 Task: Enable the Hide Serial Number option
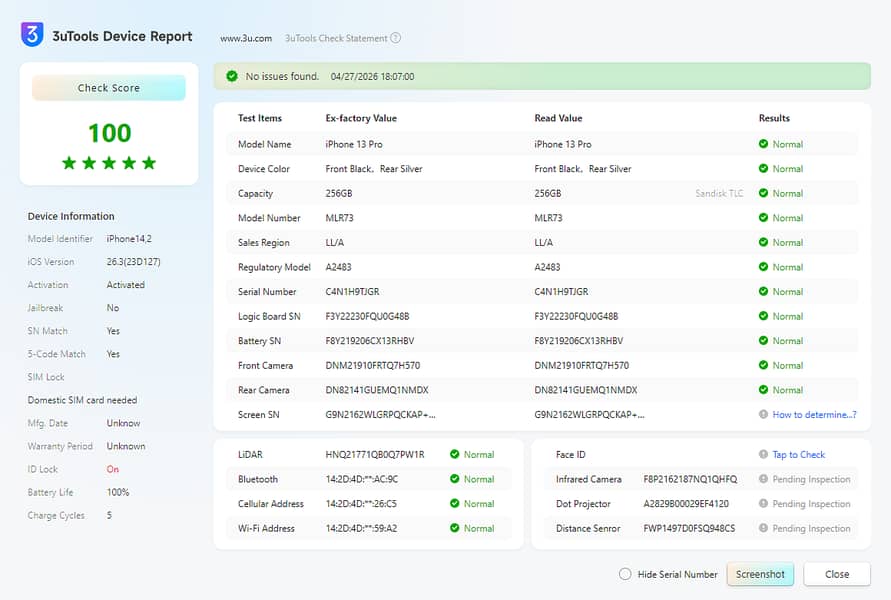(x=625, y=574)
